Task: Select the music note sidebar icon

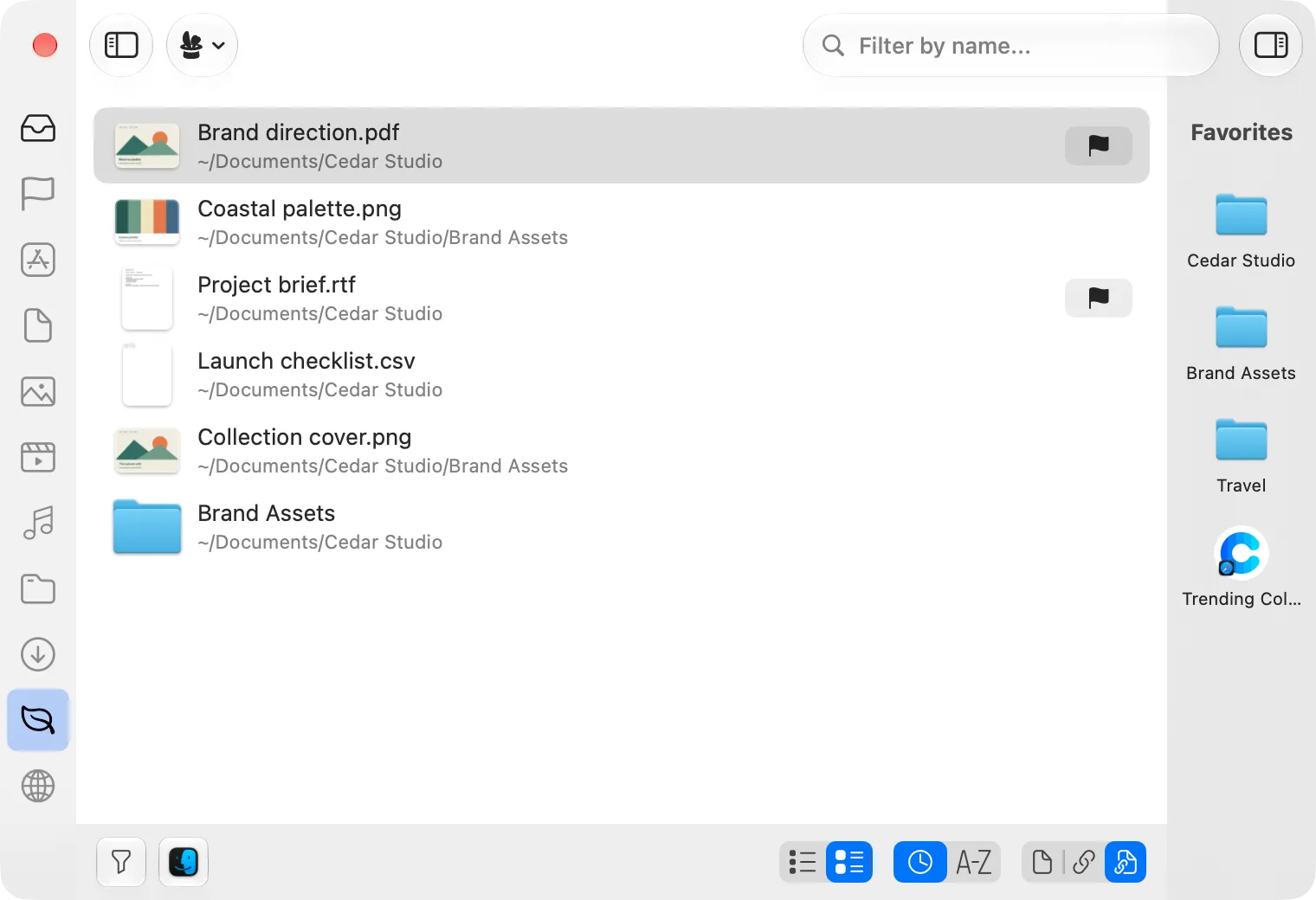Action: (38, 523)
